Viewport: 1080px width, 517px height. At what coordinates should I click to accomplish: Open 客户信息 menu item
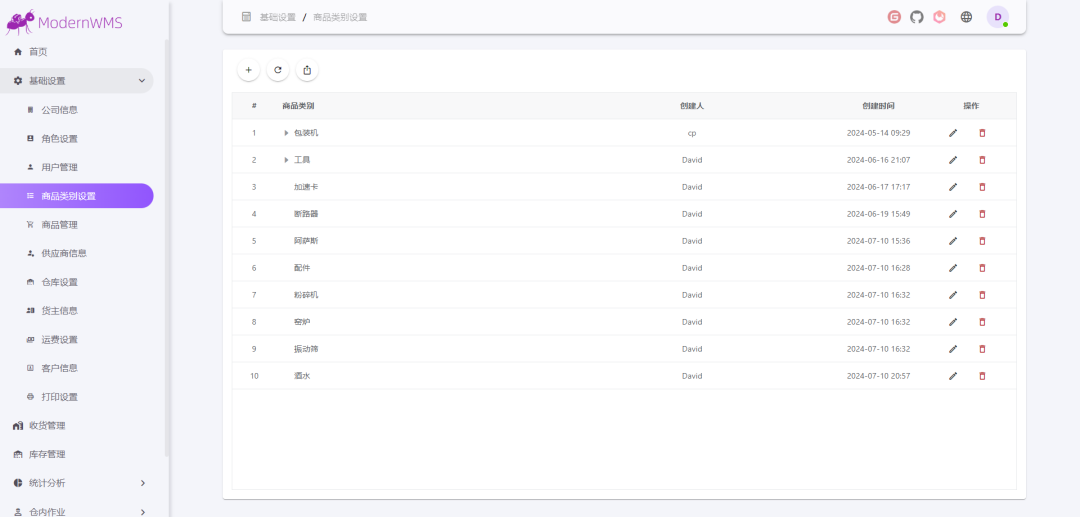[x=76, y=368]
